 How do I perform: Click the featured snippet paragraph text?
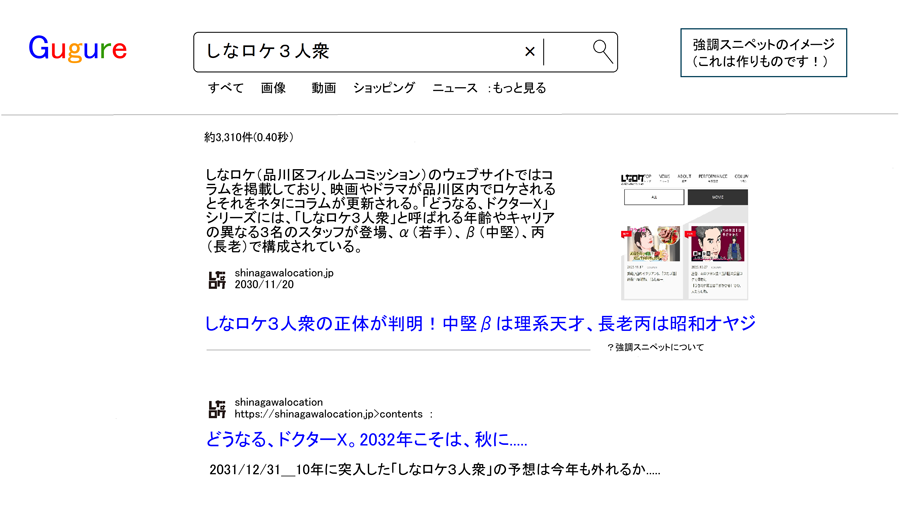pos(381,211)
